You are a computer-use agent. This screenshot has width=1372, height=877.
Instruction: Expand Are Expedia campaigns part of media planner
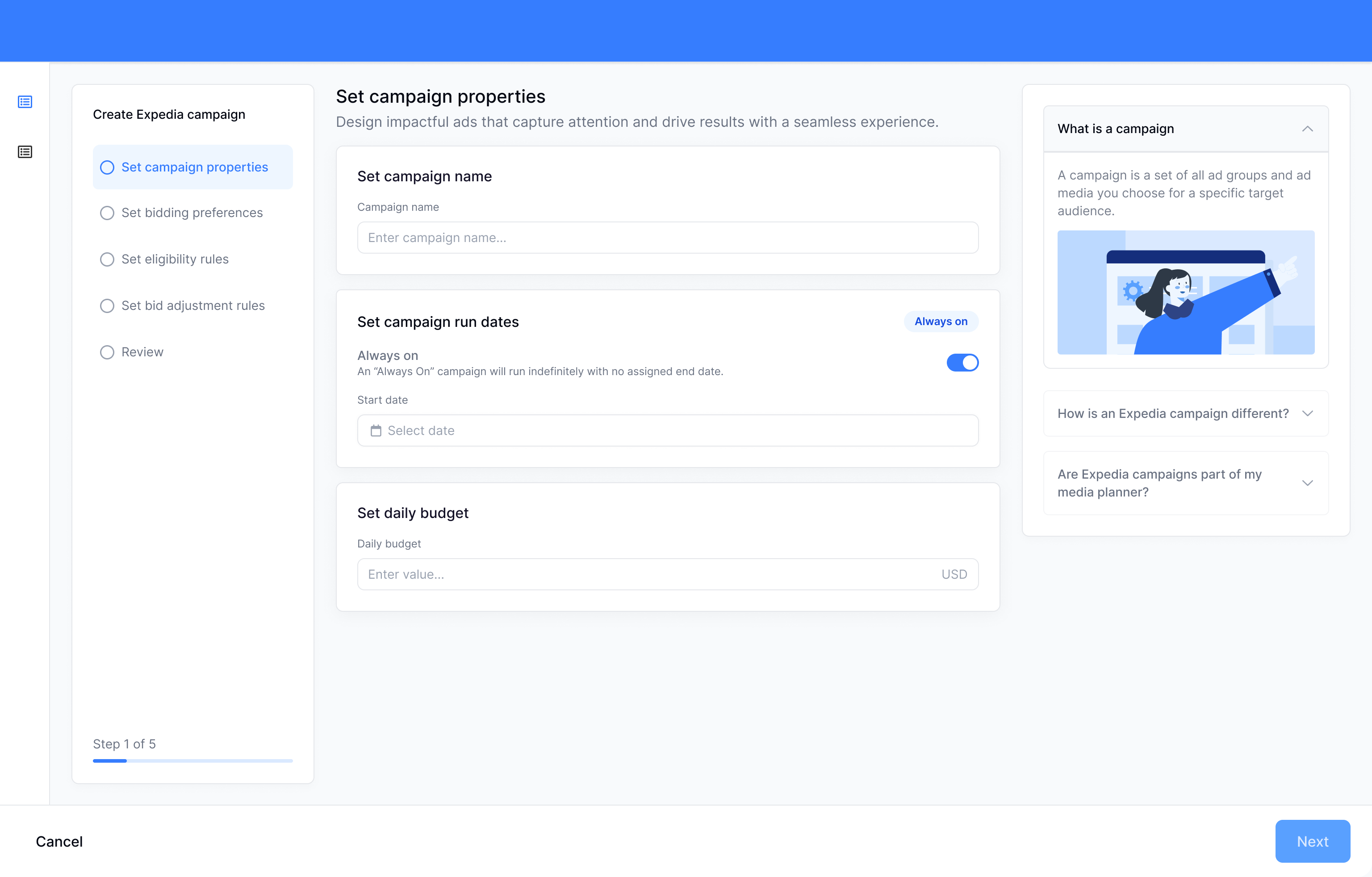coord(1307,483)
